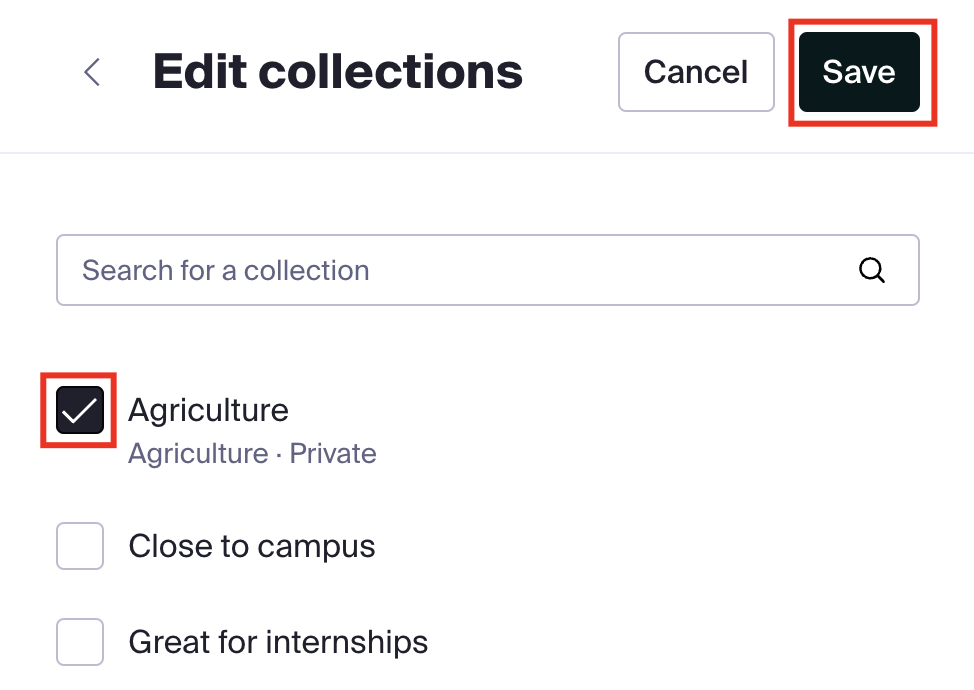The width and height of the screenshot is (974, 690).
Task: Tick the box beside Great for internships
Action: (x=80, y=642)
